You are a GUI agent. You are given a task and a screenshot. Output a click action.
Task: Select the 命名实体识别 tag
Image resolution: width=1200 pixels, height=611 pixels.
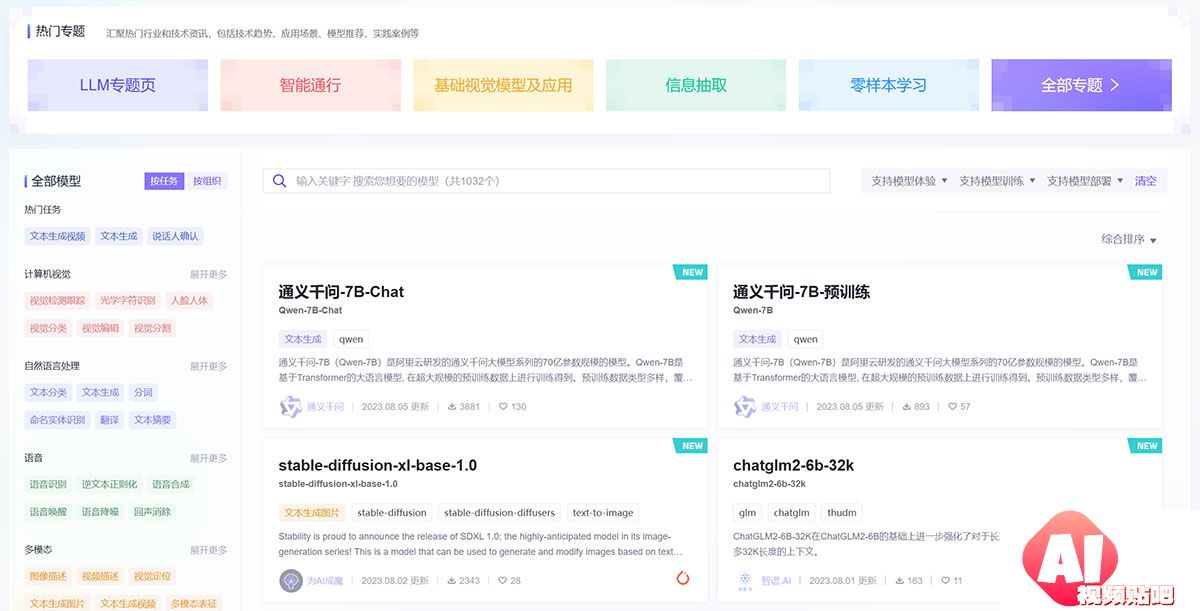click(x=57, y=420)
